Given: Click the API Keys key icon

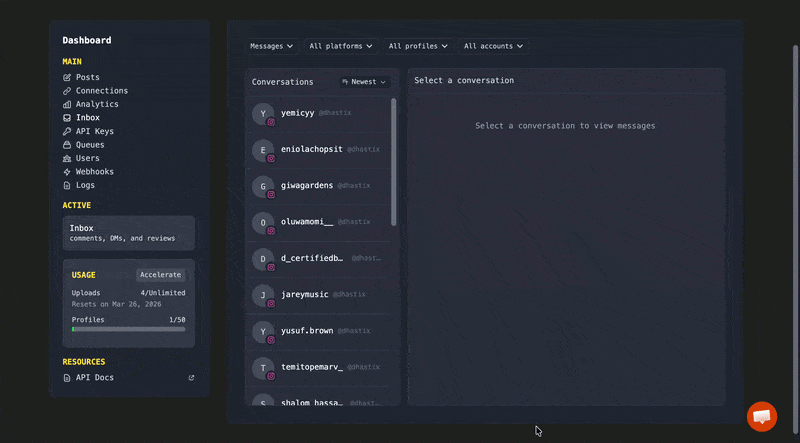Looking at the screenshot, I should (67, 131).
